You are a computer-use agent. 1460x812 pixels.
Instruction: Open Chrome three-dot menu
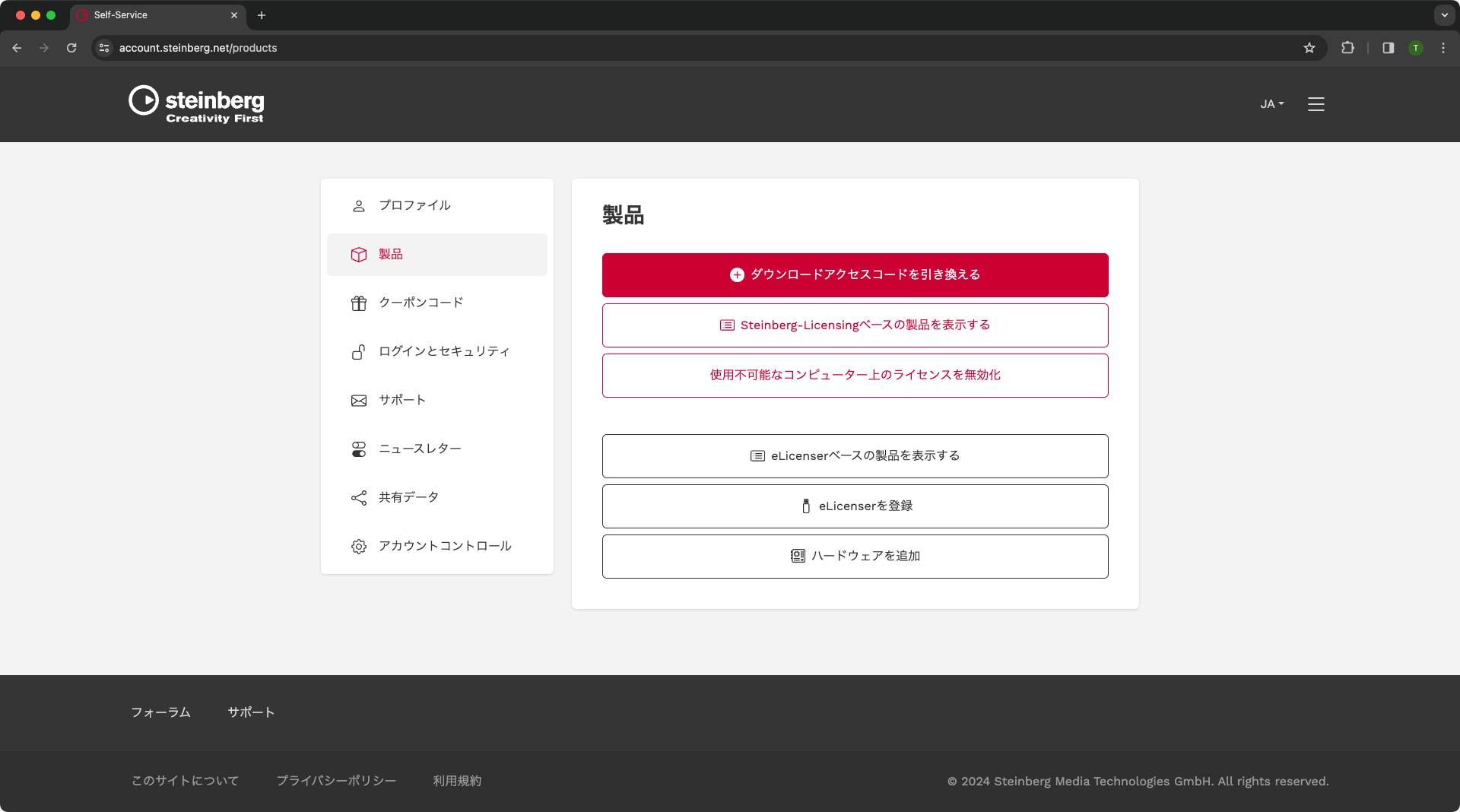[x=1443, y=48]
